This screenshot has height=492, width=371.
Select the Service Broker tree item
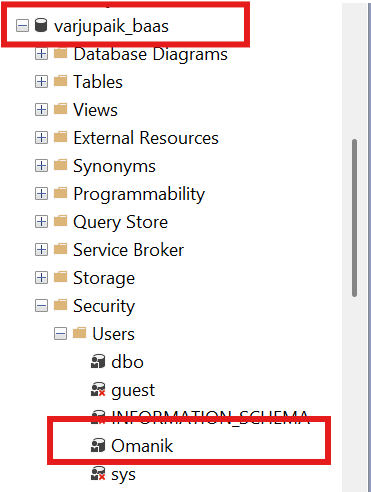coord(128,250)
